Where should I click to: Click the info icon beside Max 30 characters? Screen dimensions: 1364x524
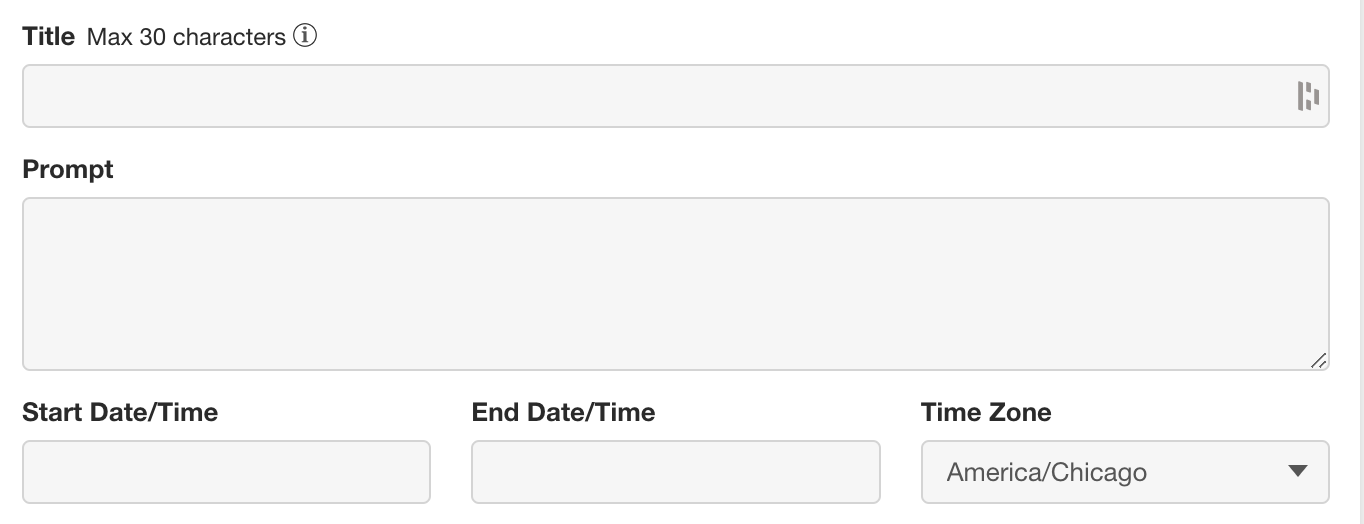click(305, 37)
